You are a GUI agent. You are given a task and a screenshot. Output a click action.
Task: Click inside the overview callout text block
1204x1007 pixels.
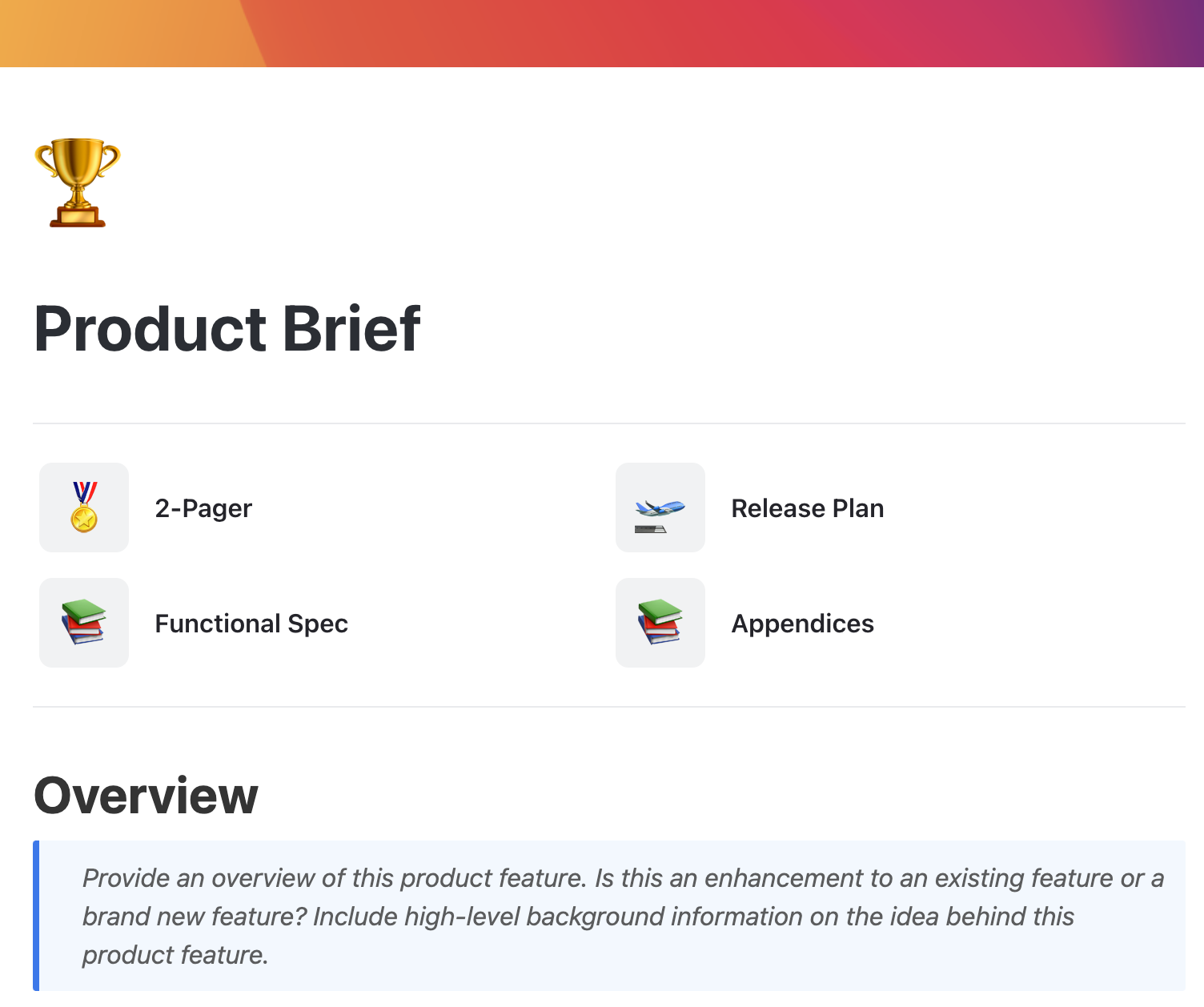click(560, 917)
